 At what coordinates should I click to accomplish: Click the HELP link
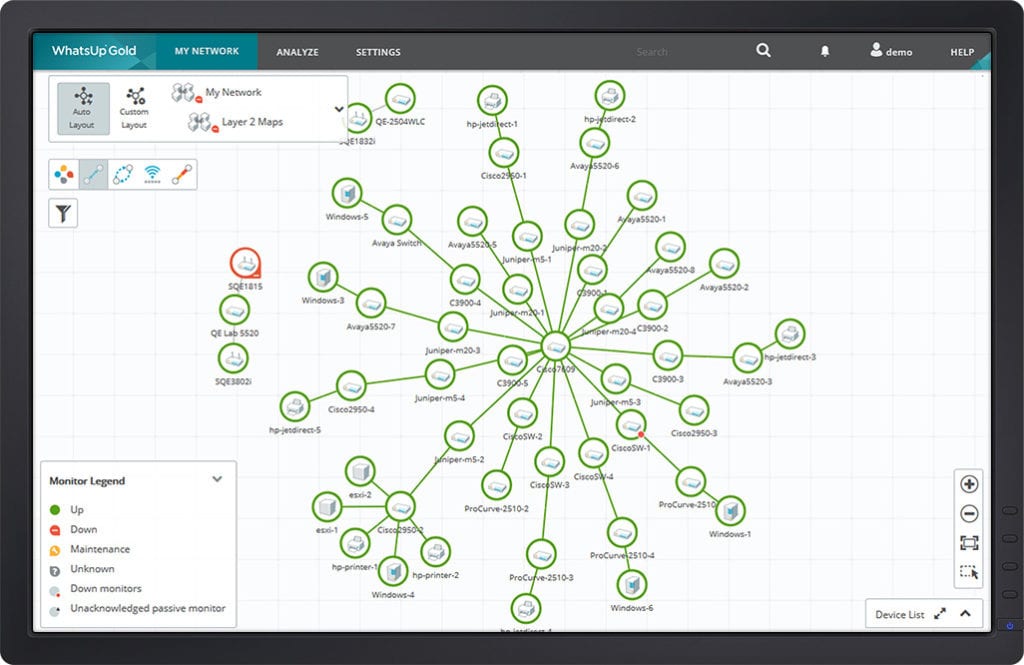(961, 51)
